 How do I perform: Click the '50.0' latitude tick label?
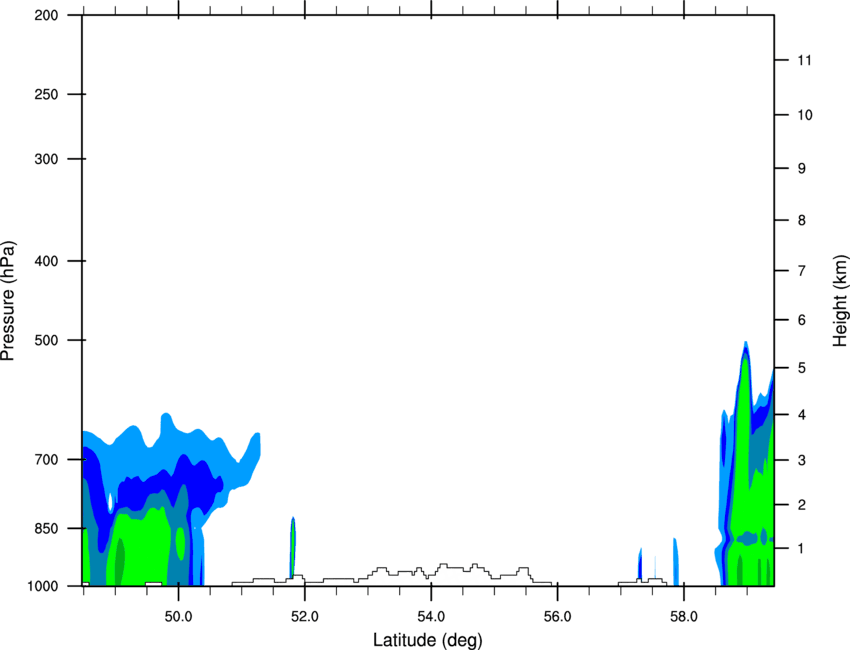tap(178, 617)
